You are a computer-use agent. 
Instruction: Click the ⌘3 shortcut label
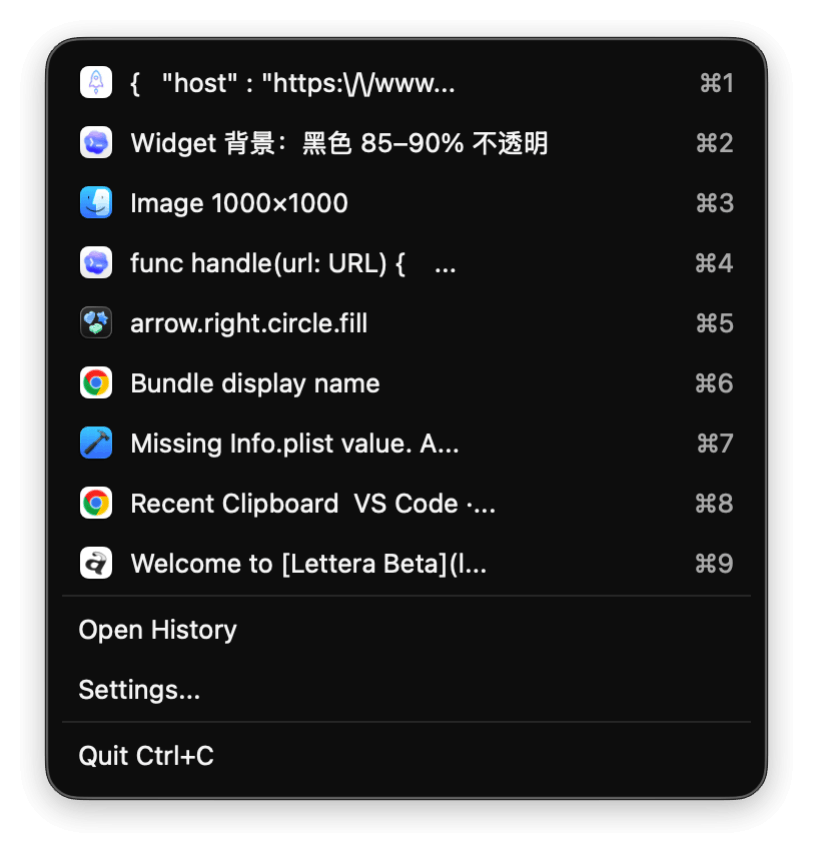(x=715, y=203)
